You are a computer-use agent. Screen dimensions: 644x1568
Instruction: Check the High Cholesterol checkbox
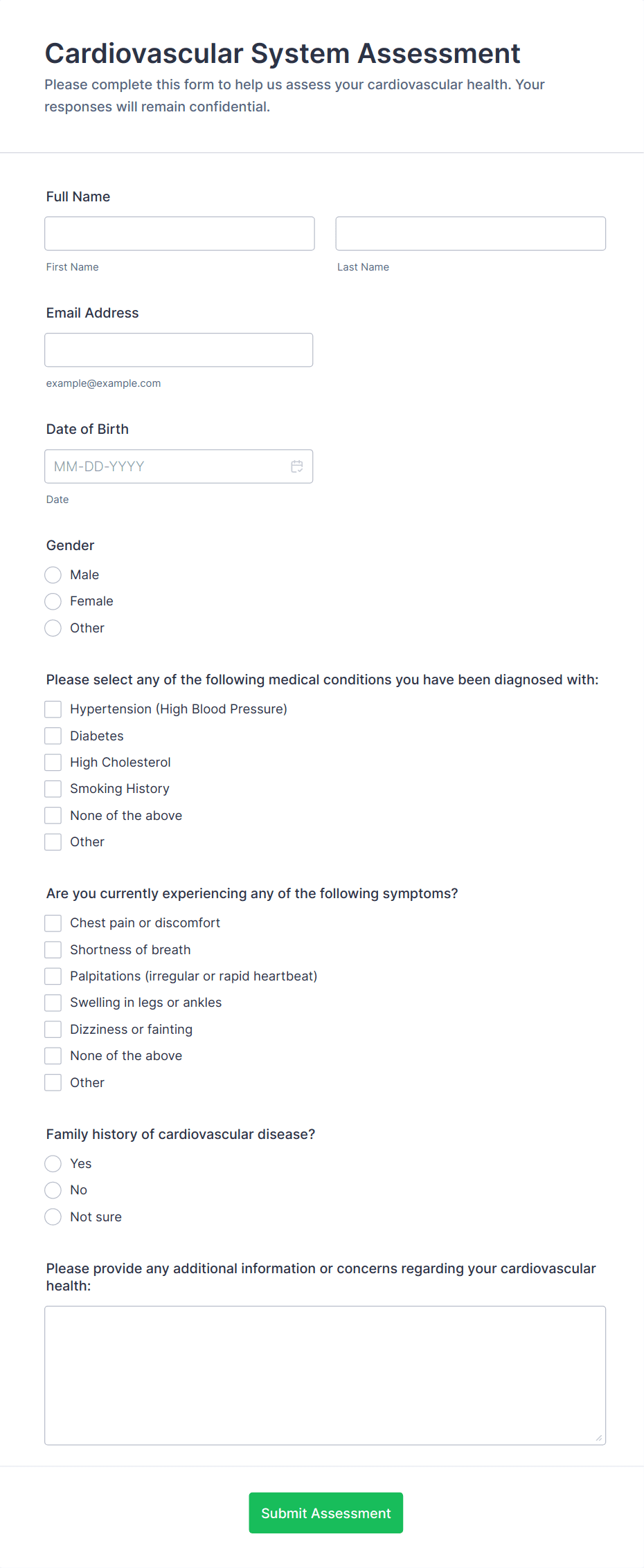pos(53,762)
